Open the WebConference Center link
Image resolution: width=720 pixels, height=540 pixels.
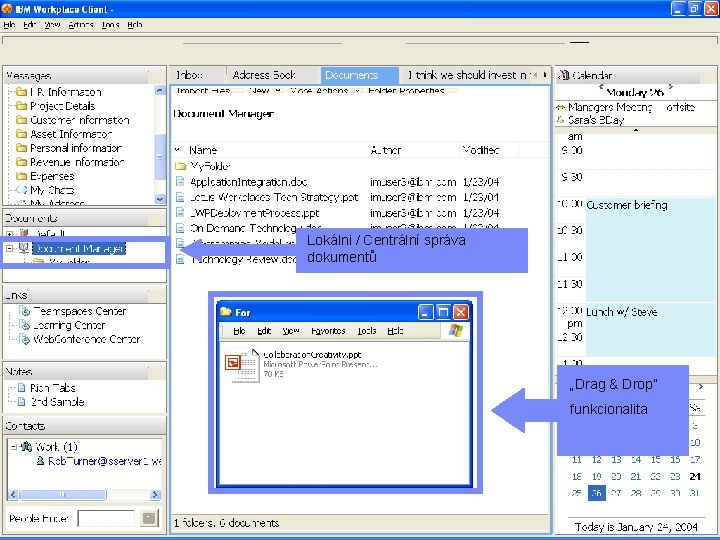pyautogui.click(x=86, y=339)
